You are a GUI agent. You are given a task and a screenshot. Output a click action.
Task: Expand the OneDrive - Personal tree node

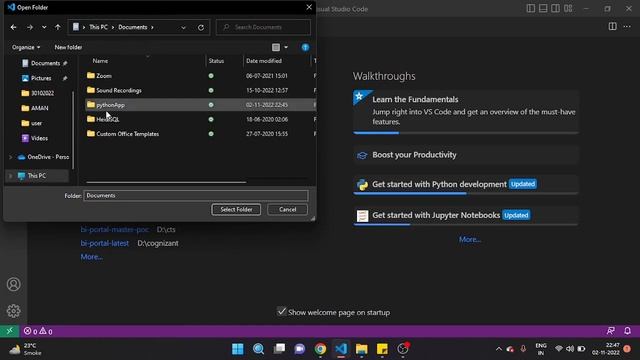pos(10,157)
